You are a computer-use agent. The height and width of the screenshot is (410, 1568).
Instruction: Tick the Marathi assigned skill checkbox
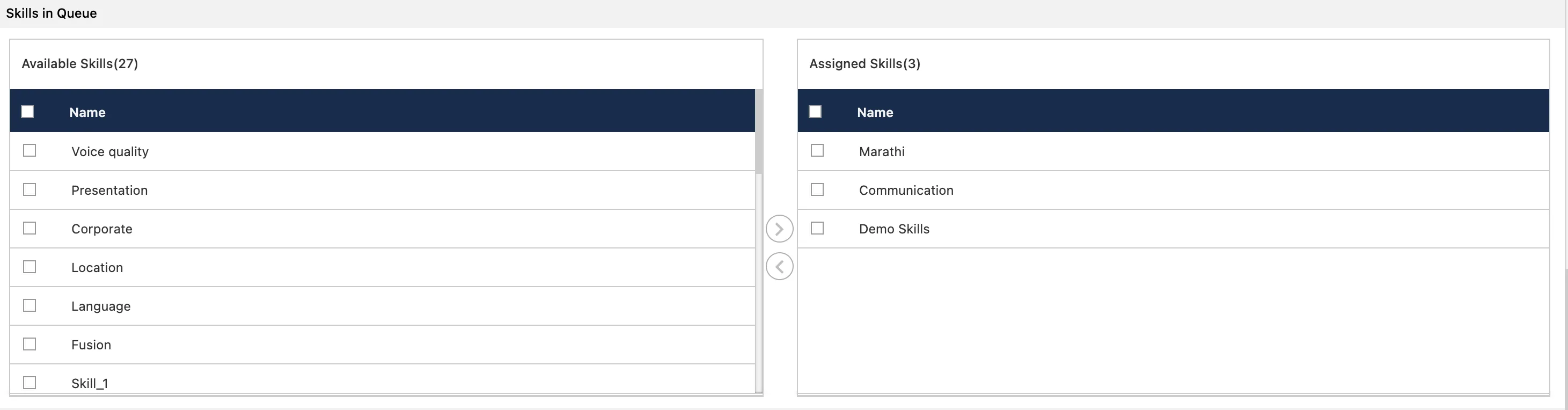pyautogui.click(x=817, y=150)
